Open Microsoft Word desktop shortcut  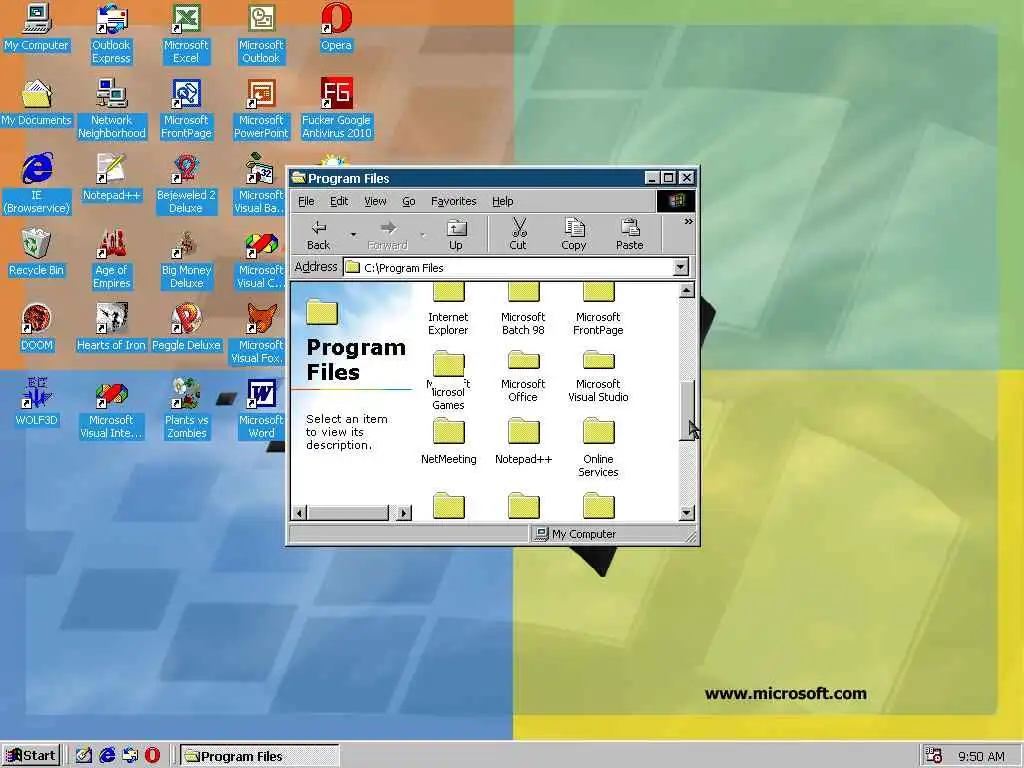tap(261, 409)
